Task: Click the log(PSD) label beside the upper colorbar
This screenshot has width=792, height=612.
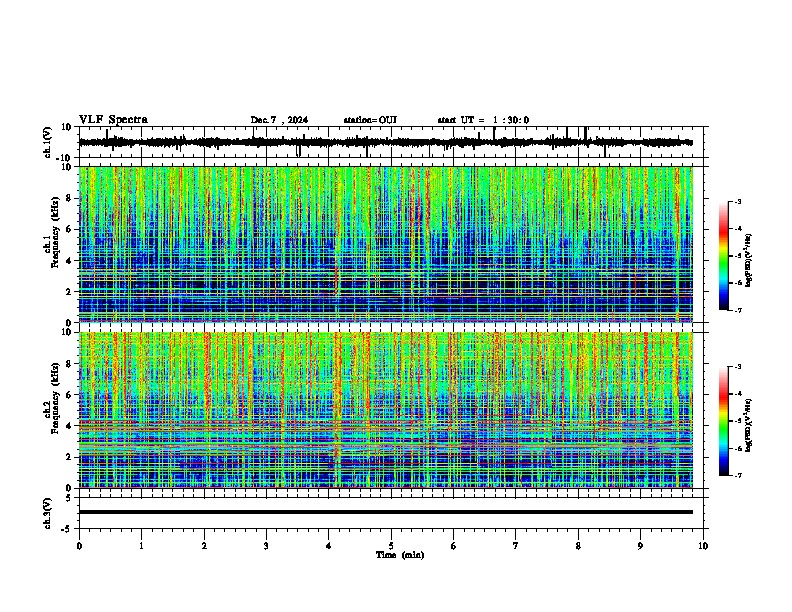Action: click(x=749, y=260)
